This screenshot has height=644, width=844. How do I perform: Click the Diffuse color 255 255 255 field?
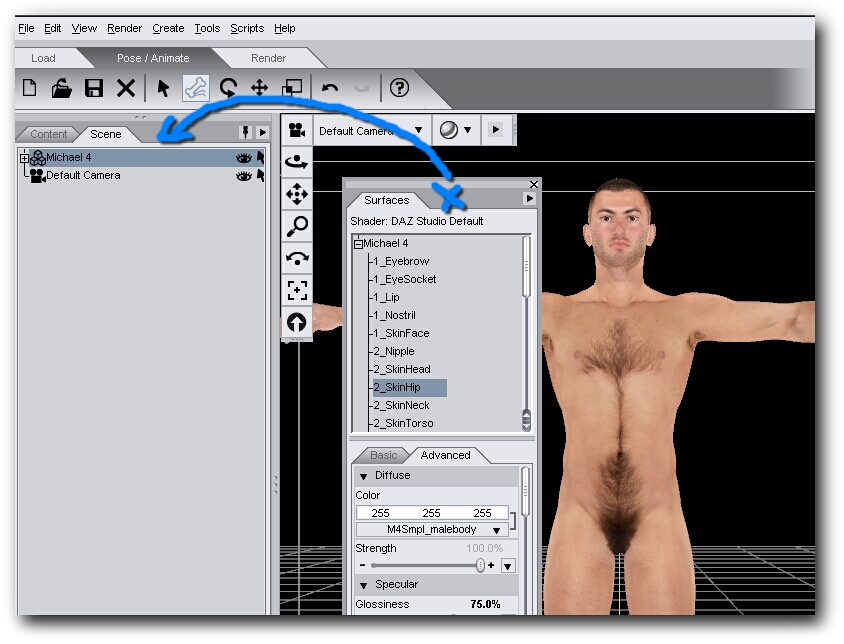click(x=432, y=513)
